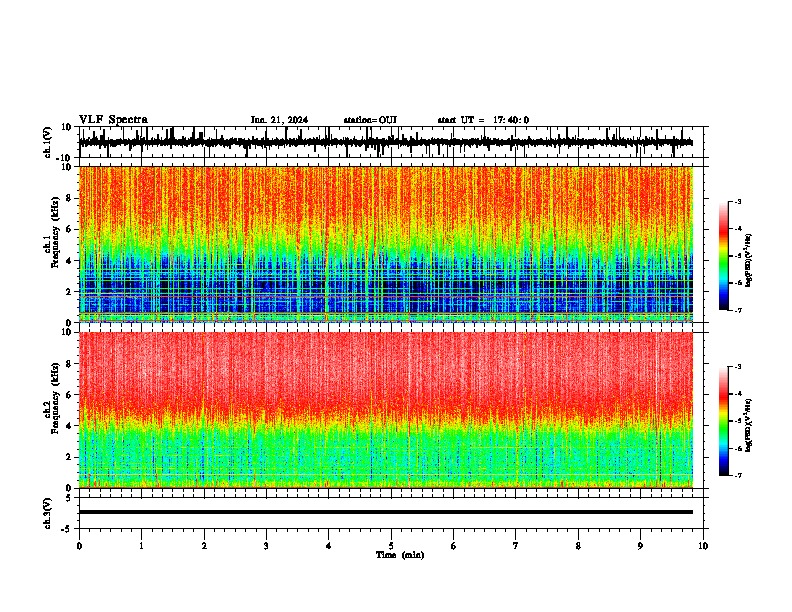Click the ch.1 voltage waveform trace
The image size is (792, 612).
coord(386,142)
